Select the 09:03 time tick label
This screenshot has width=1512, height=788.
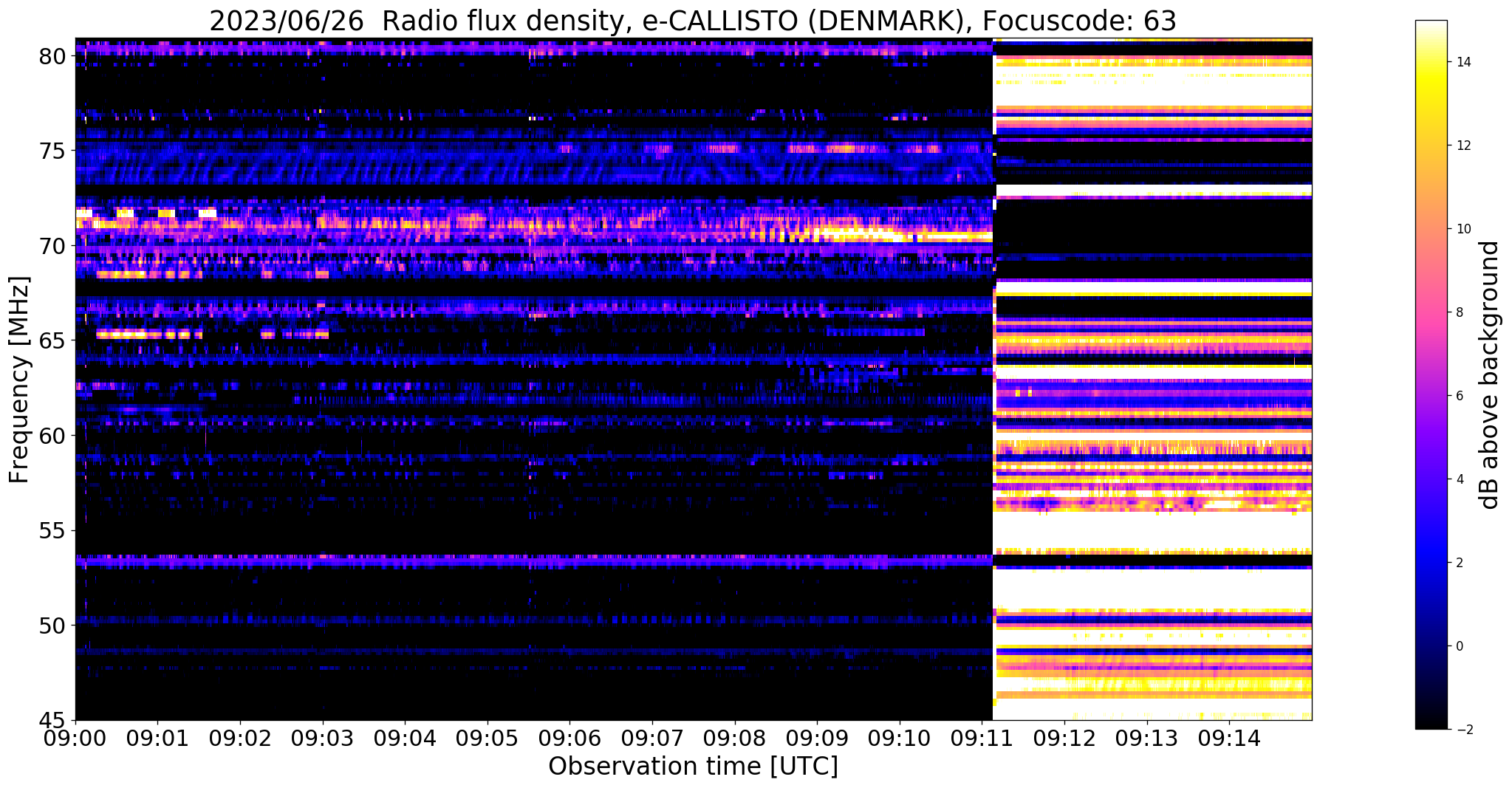323,737
